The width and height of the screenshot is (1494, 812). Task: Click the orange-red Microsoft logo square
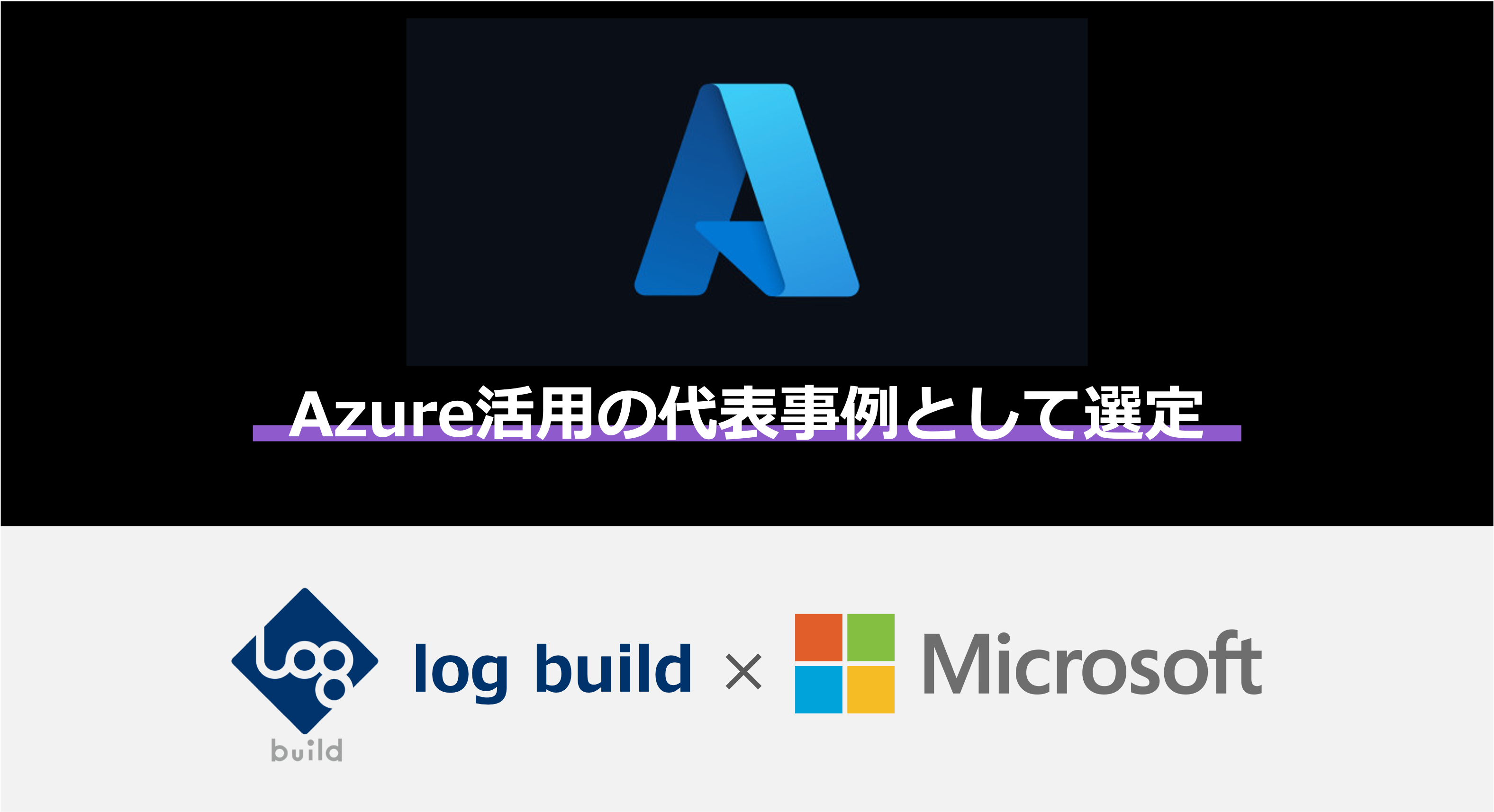(818, 637)
